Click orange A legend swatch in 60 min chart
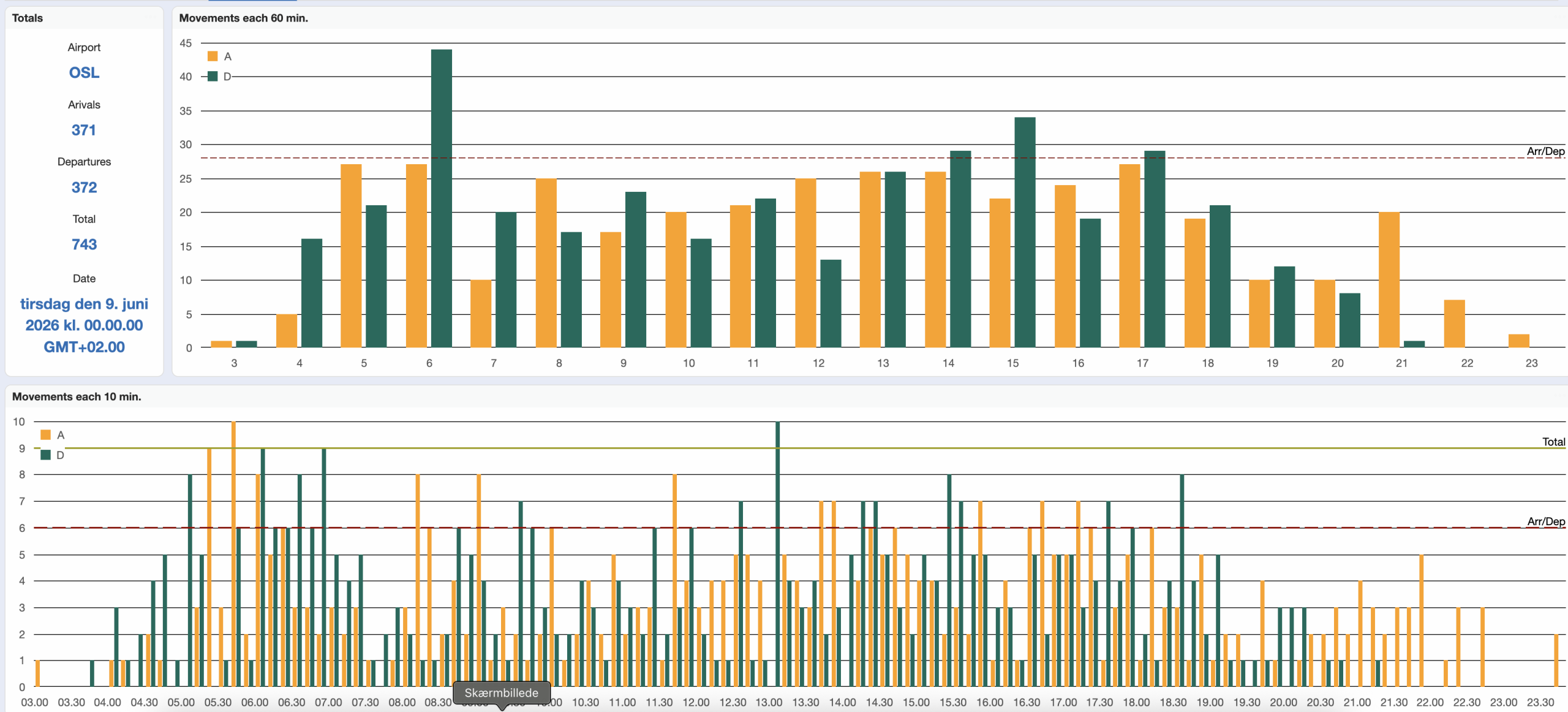The image size is (1568, 712). point(213,56)
